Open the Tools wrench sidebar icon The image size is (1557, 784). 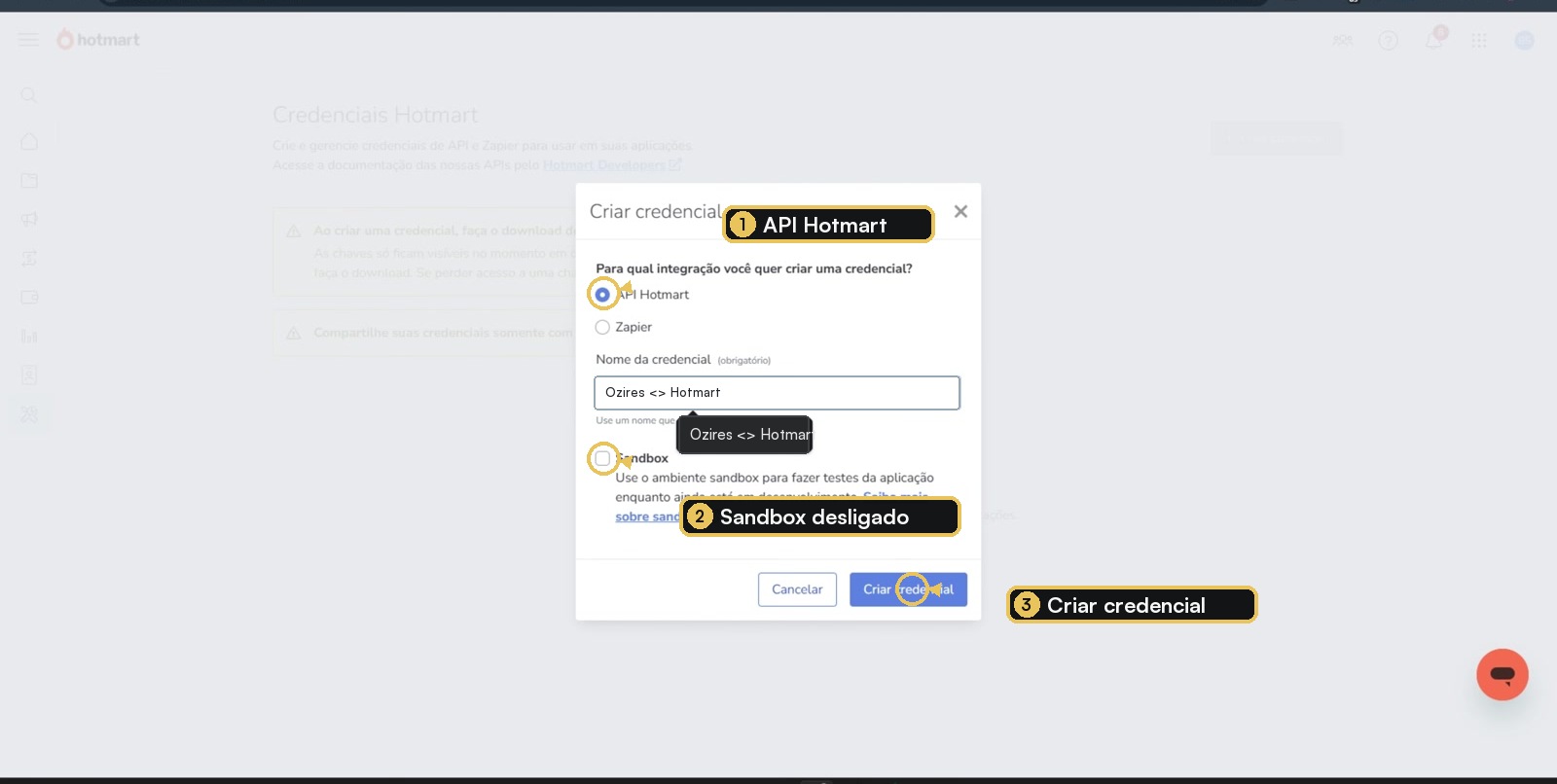click(x=29, y=414)
